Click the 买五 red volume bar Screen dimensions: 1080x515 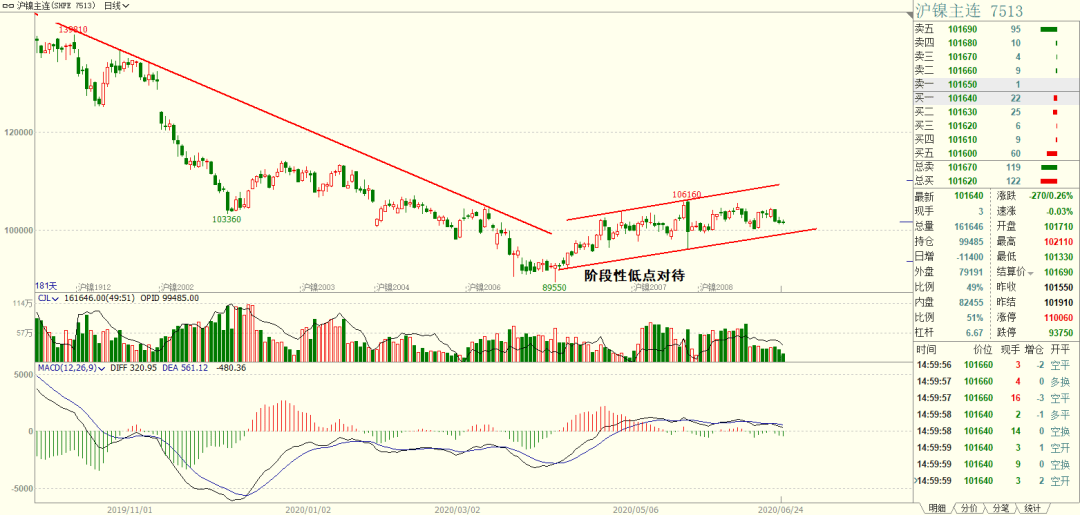click(1052, 154)
